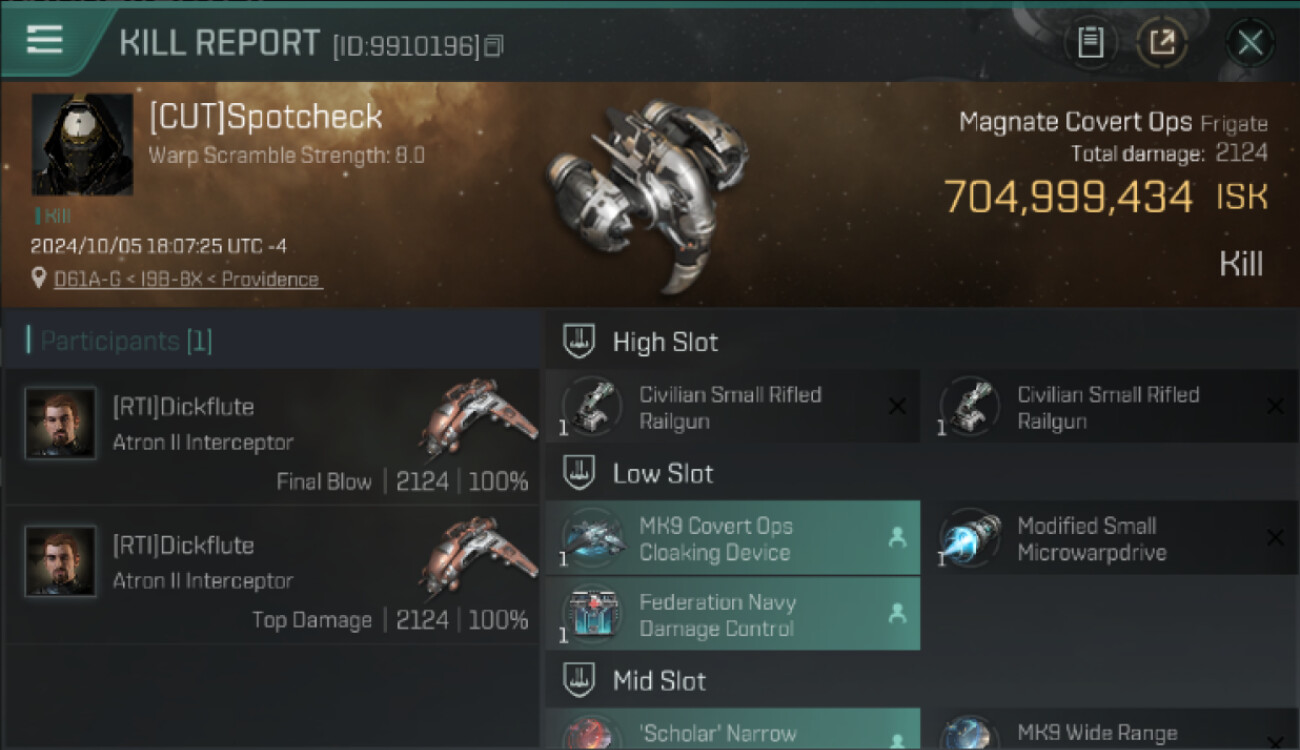Screen dimensions: 1300x750
Task: Share kill report via export icon
Action: click(1162, 43)
